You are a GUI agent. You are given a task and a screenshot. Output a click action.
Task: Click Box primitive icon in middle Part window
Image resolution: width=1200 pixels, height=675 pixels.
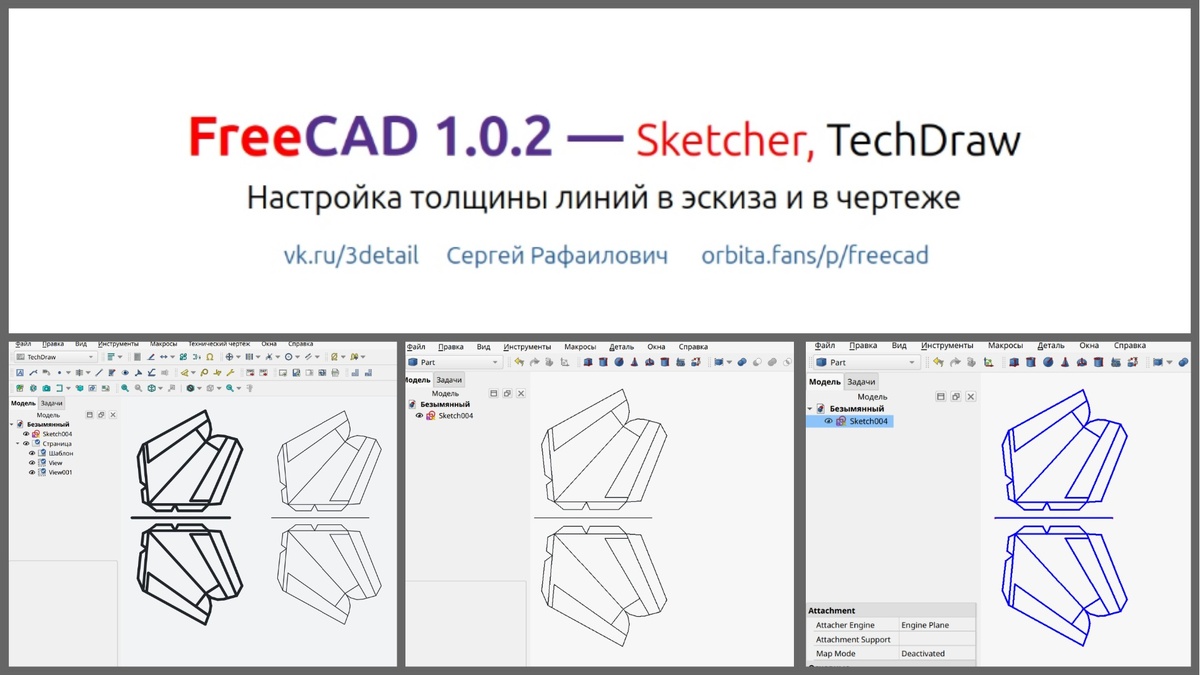pos(588,362)
